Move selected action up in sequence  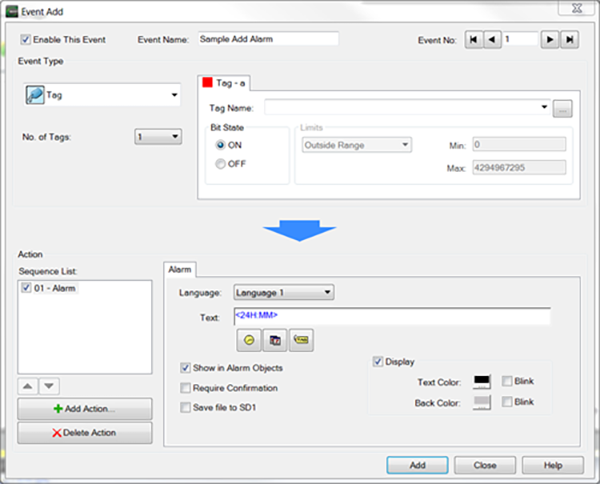[28, 386]
